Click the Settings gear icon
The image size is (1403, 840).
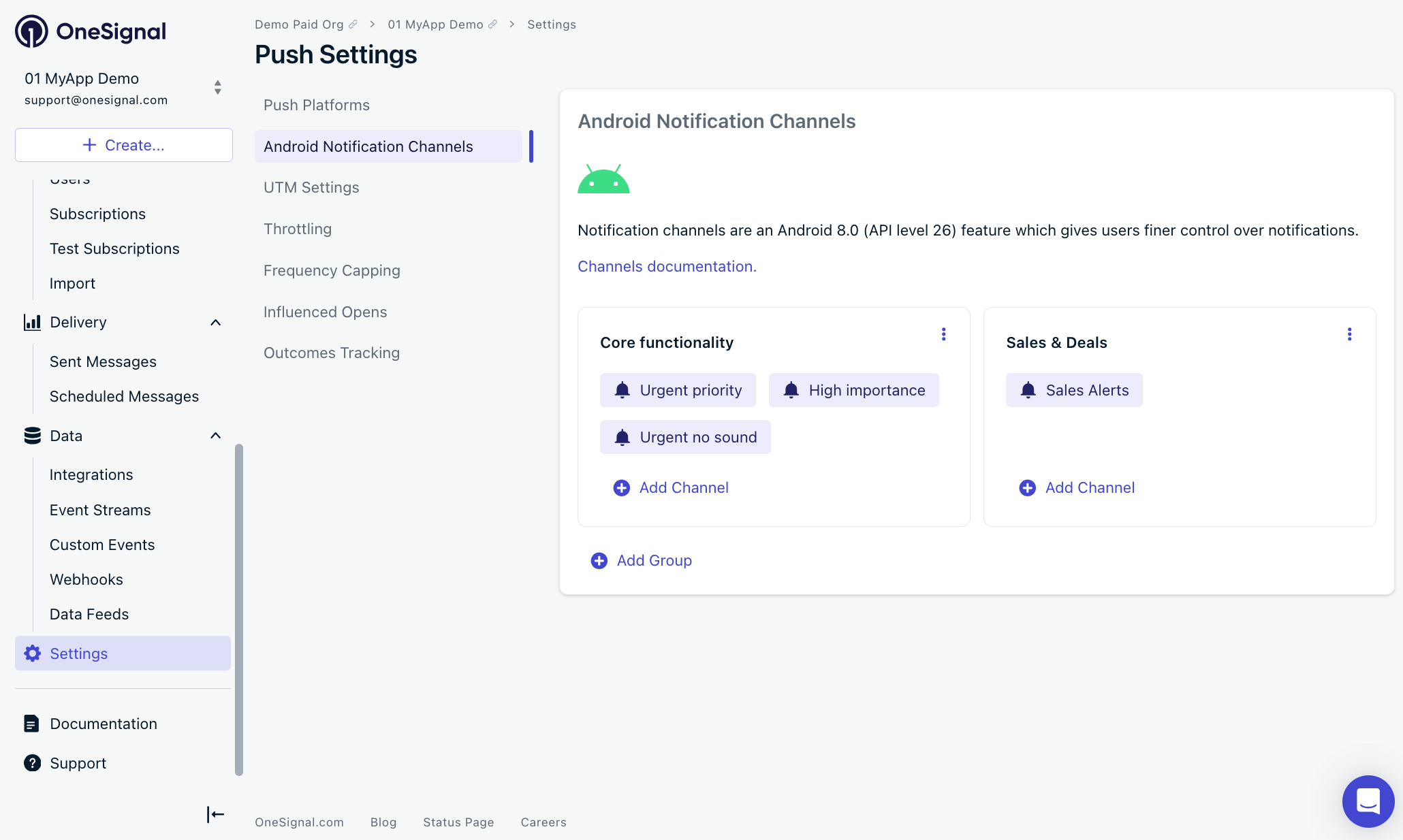(x=32, y=653)
